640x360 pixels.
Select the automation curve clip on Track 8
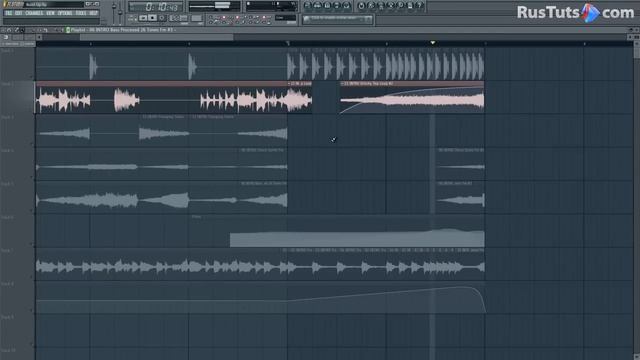click(261, 299)
